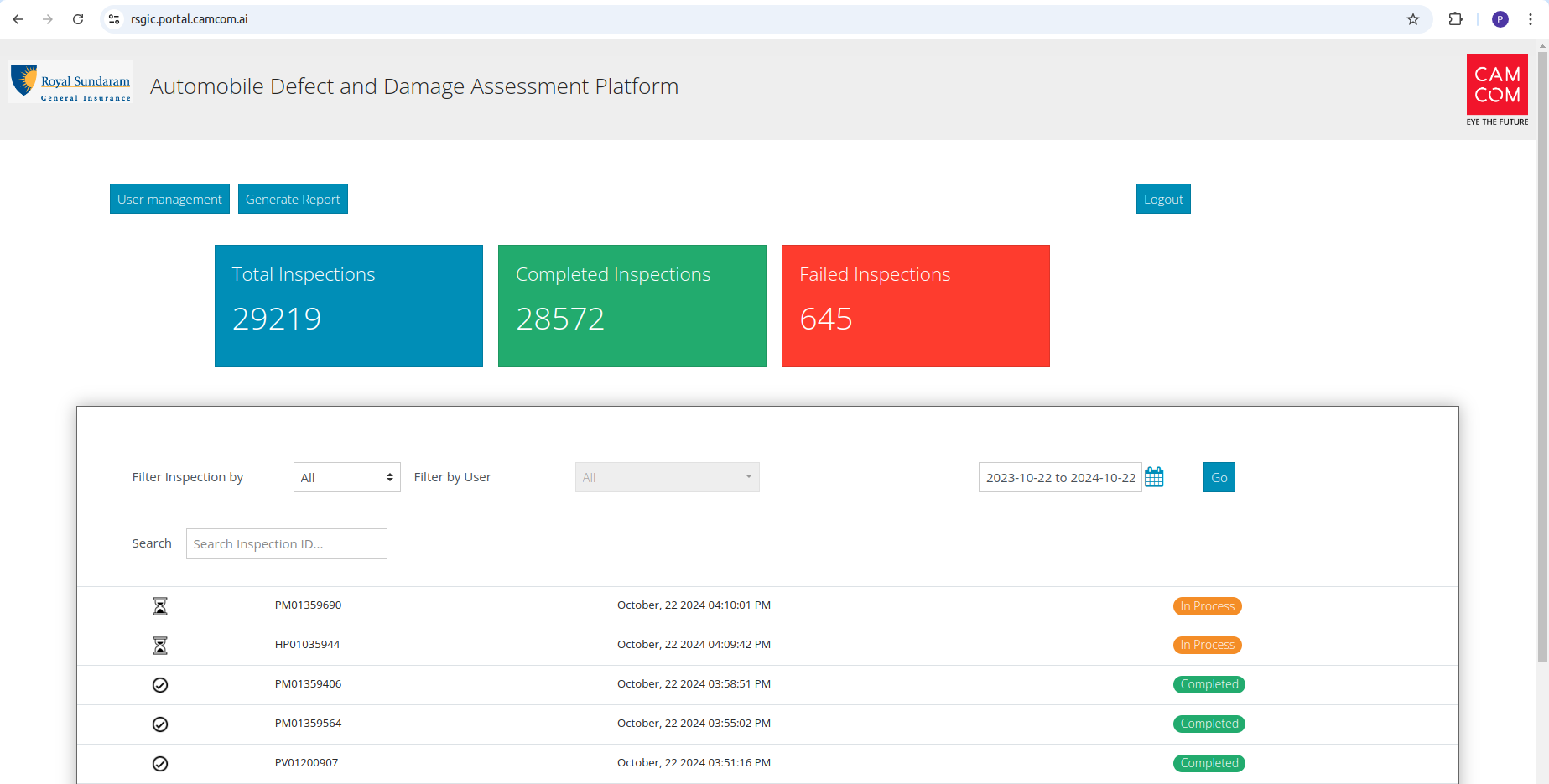The image size is (1549, 784).
Task: Open inspection PV01200907
Action: [x=307, y=763]
